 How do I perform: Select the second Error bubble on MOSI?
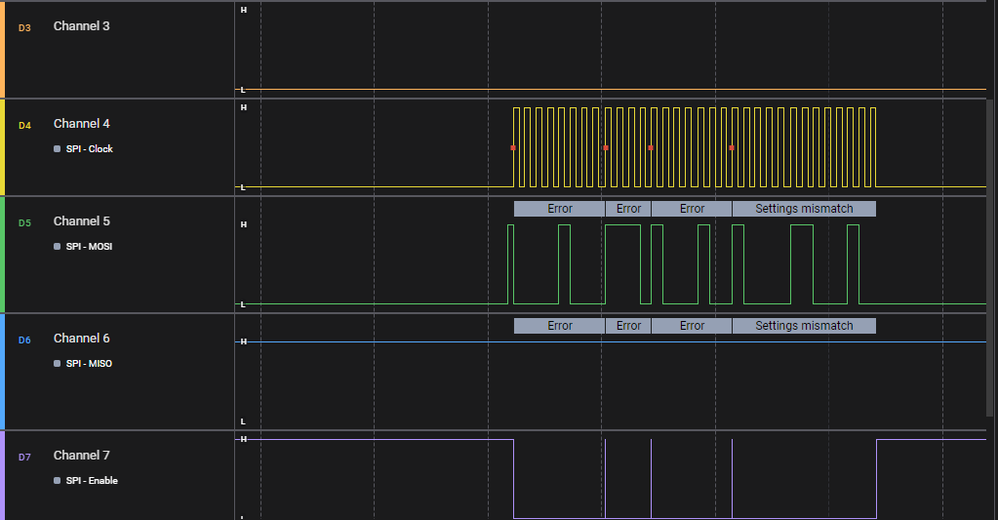[x=628, y=209]
